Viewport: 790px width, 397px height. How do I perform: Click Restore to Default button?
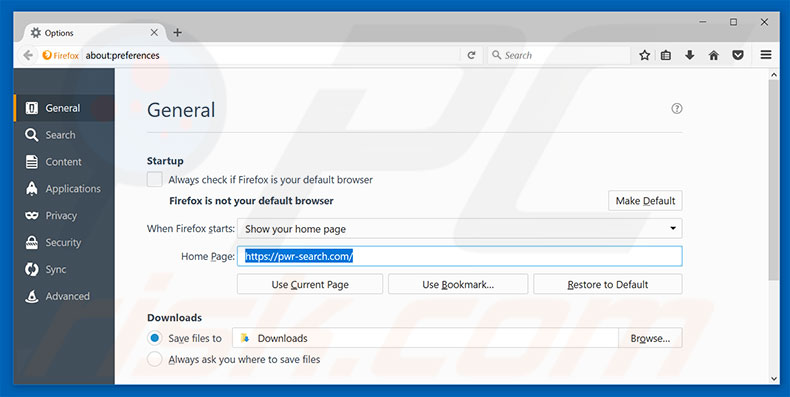608,285
